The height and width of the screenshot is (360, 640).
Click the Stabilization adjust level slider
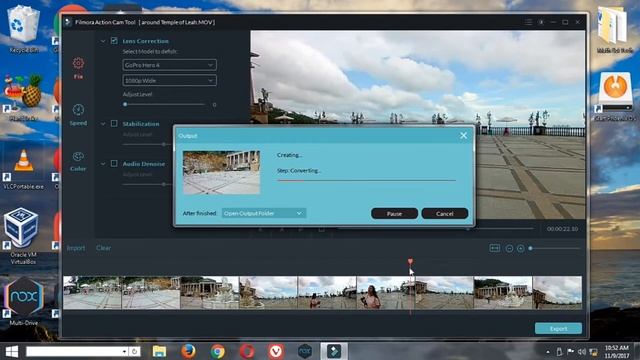(147, 144)
